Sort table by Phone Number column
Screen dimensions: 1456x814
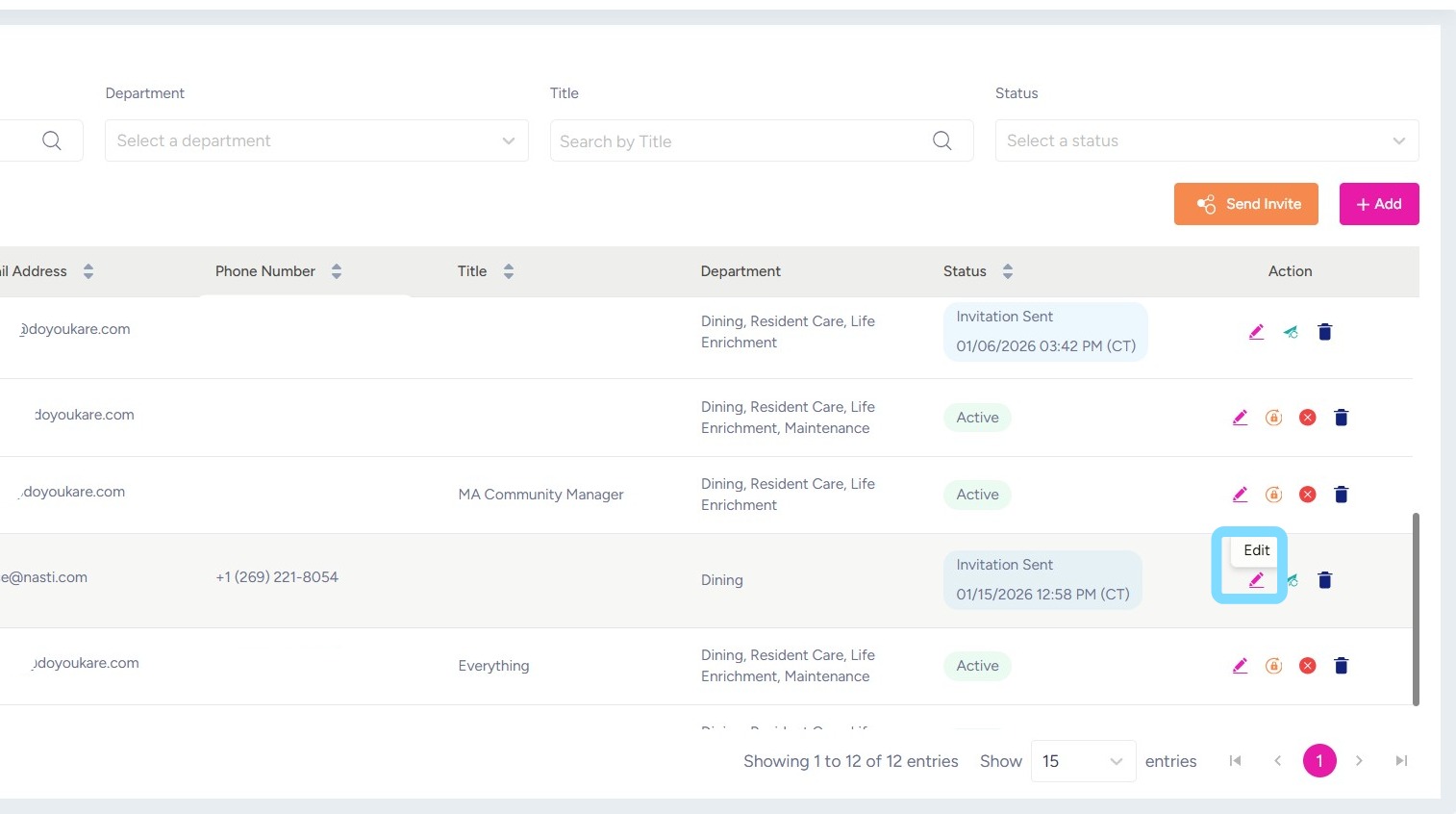(x=337, y=271)
